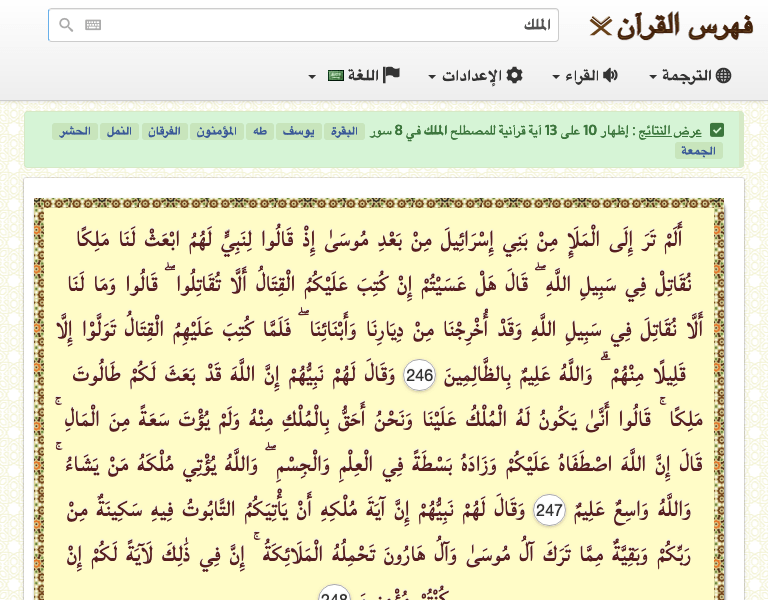Expand the الإعدادات dropdown menu
This screenshot has width=768, height=600.
[x=475, y=76]
